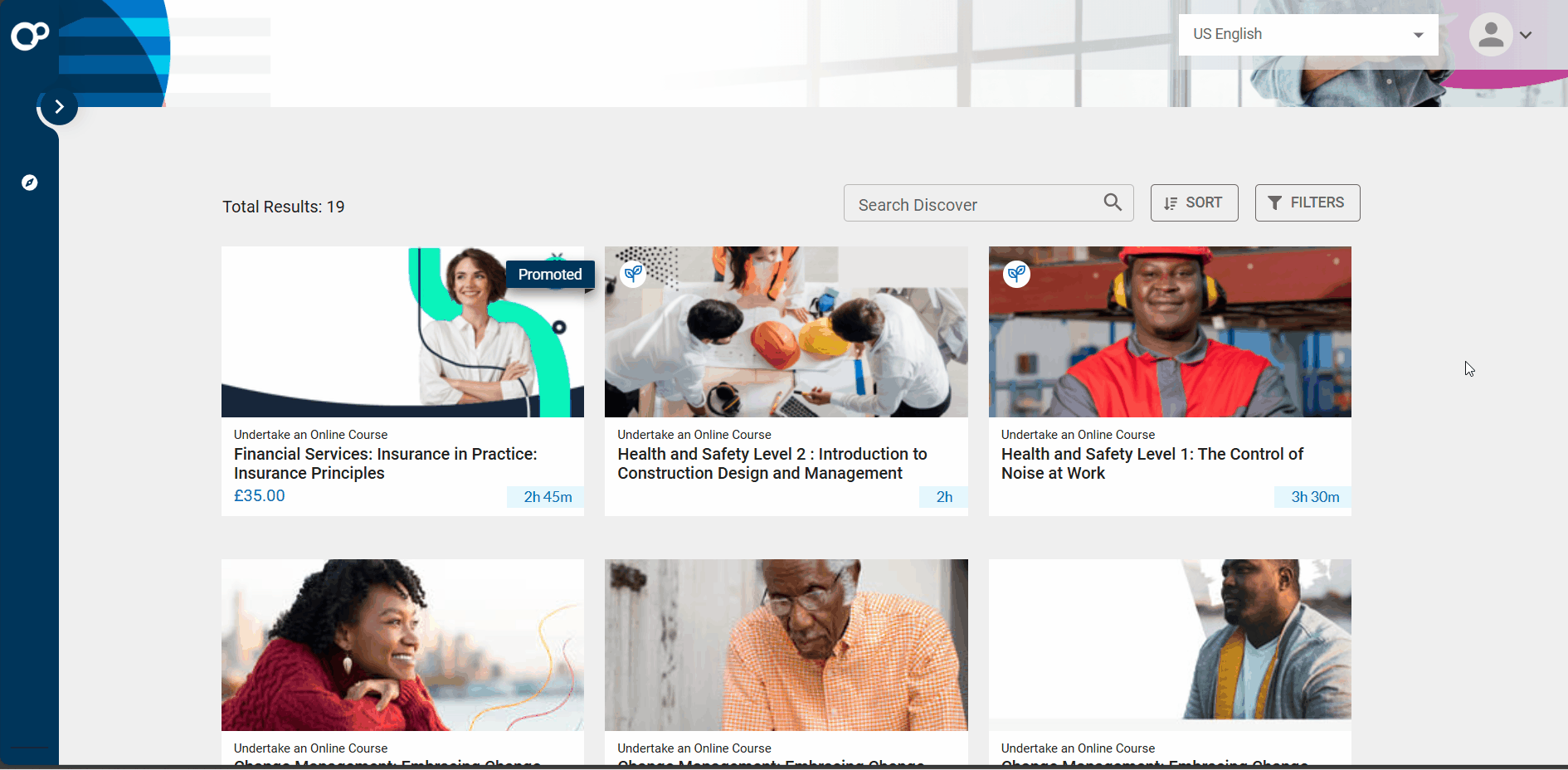Viewport: 1568px width, 770px height.
Task: Open the Financial Services Insurance Principles course title
Action: click(x=385, y=464)
